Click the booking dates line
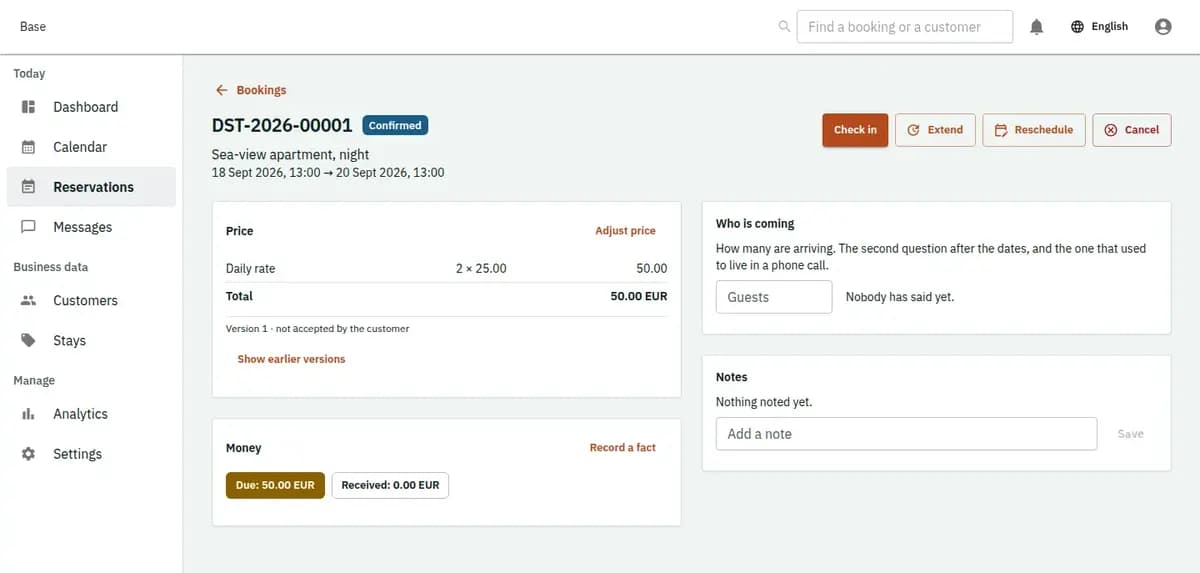1200x573 pixels. pyautogui.click(x=328, y=173)
